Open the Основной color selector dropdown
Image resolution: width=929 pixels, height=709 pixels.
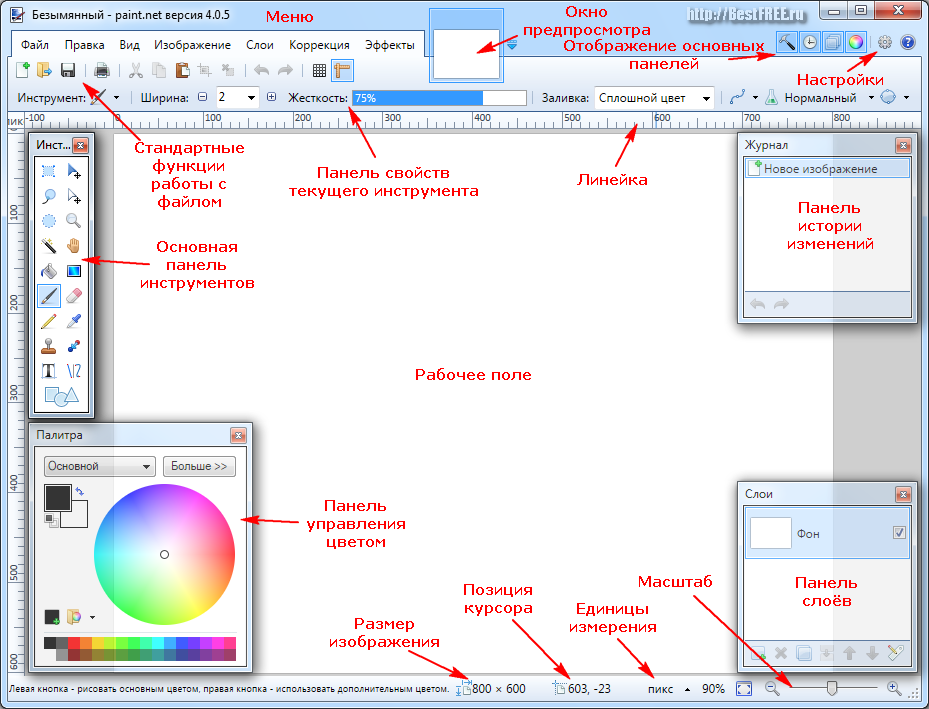100,467
